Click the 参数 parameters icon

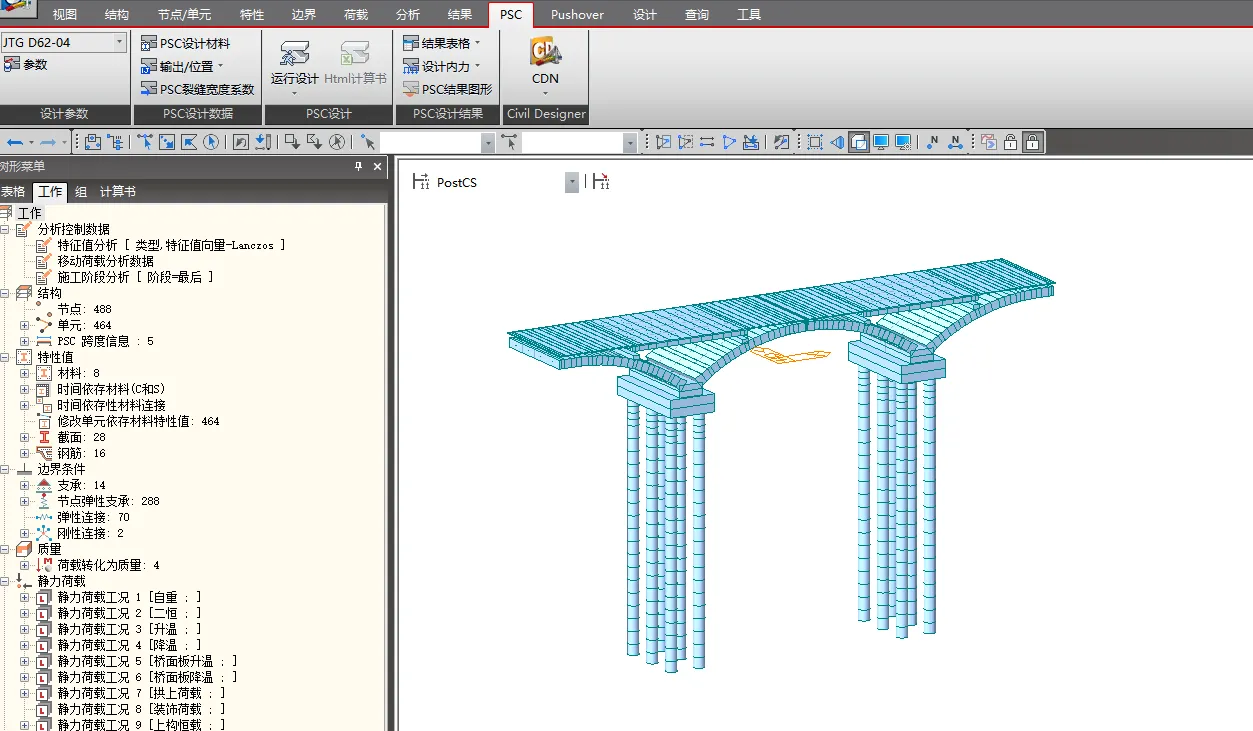tap(11, 64)
